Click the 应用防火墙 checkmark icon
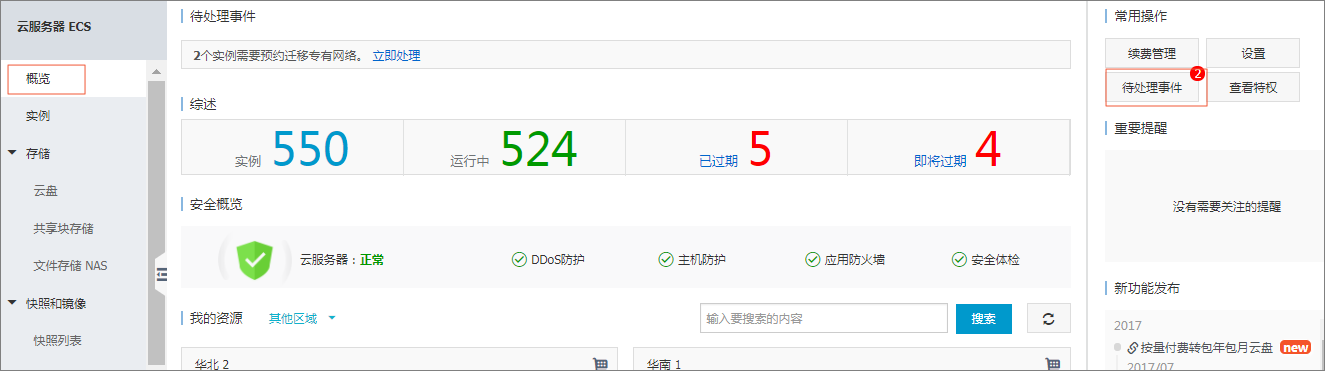 coord(813,260)
